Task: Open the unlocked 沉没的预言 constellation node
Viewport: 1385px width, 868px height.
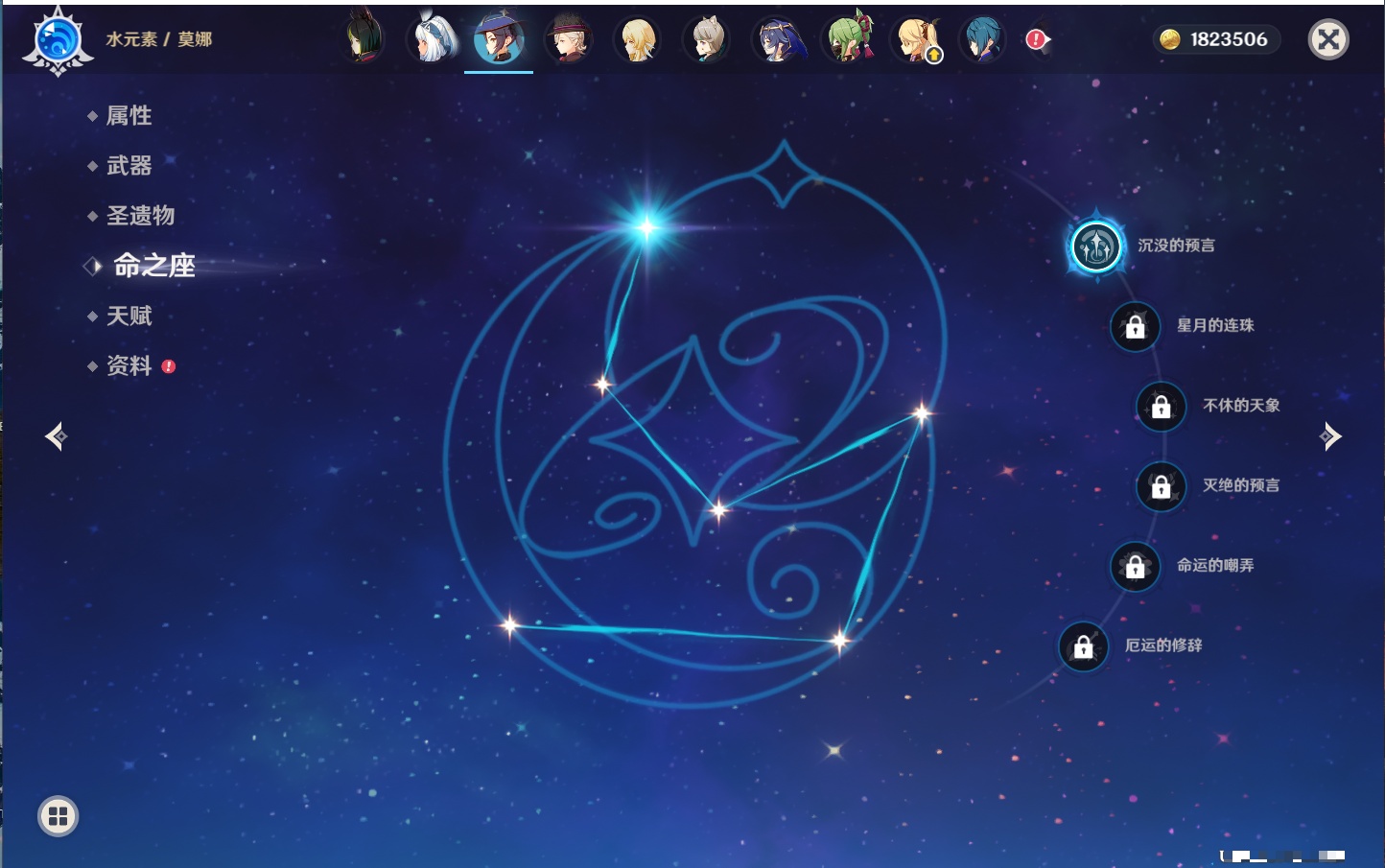Action: (x=1095, y=246)
